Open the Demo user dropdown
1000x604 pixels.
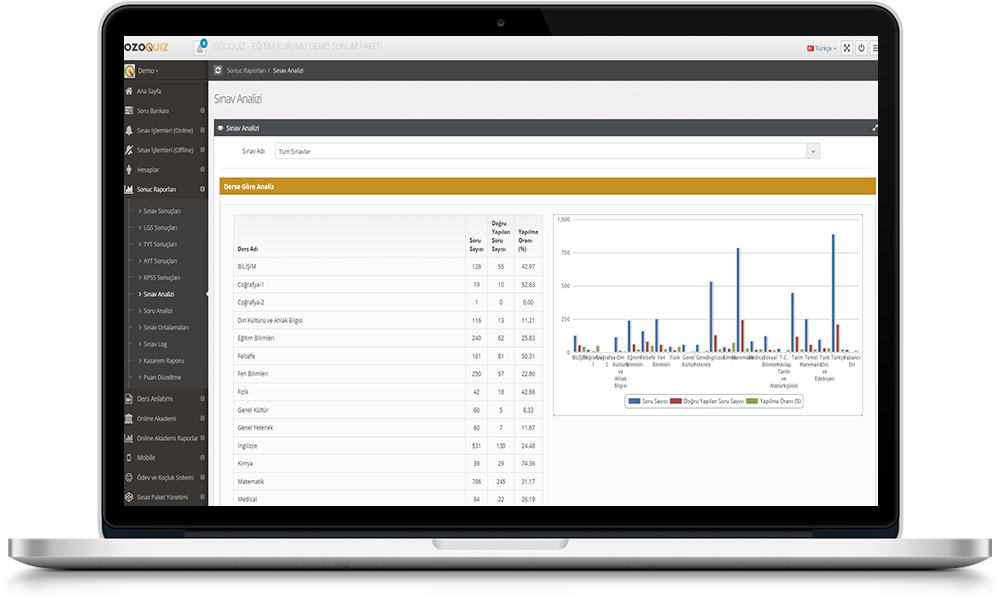click(x=147, y=71)
